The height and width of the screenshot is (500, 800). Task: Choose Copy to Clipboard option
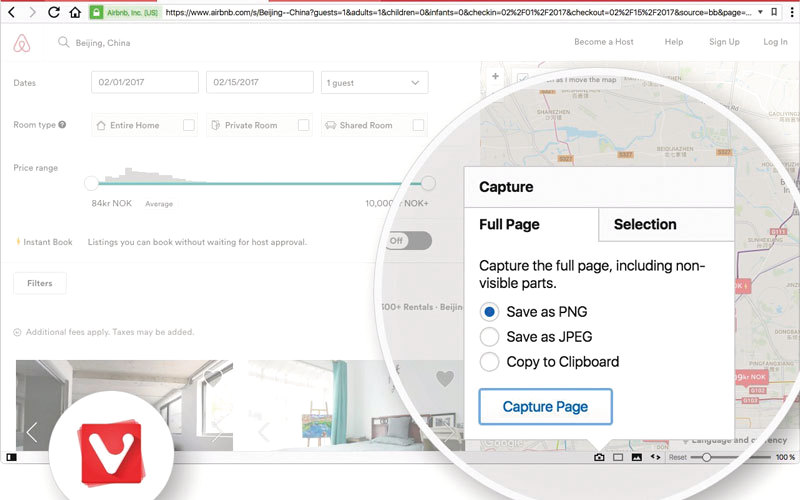(x=490, y=362)
